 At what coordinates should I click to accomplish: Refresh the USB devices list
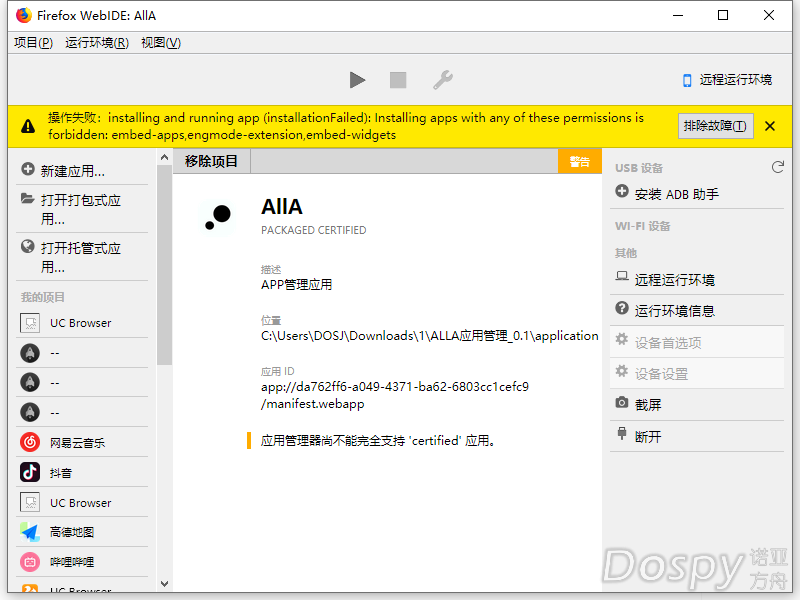pos(777,167)
